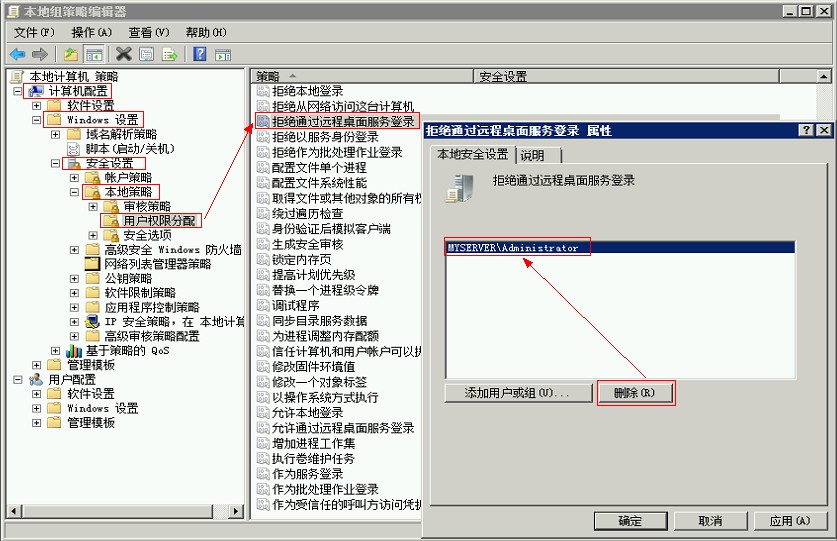Click the Properties toolbar icon
This screenshot has width=837, height=541.
(147, 54)
